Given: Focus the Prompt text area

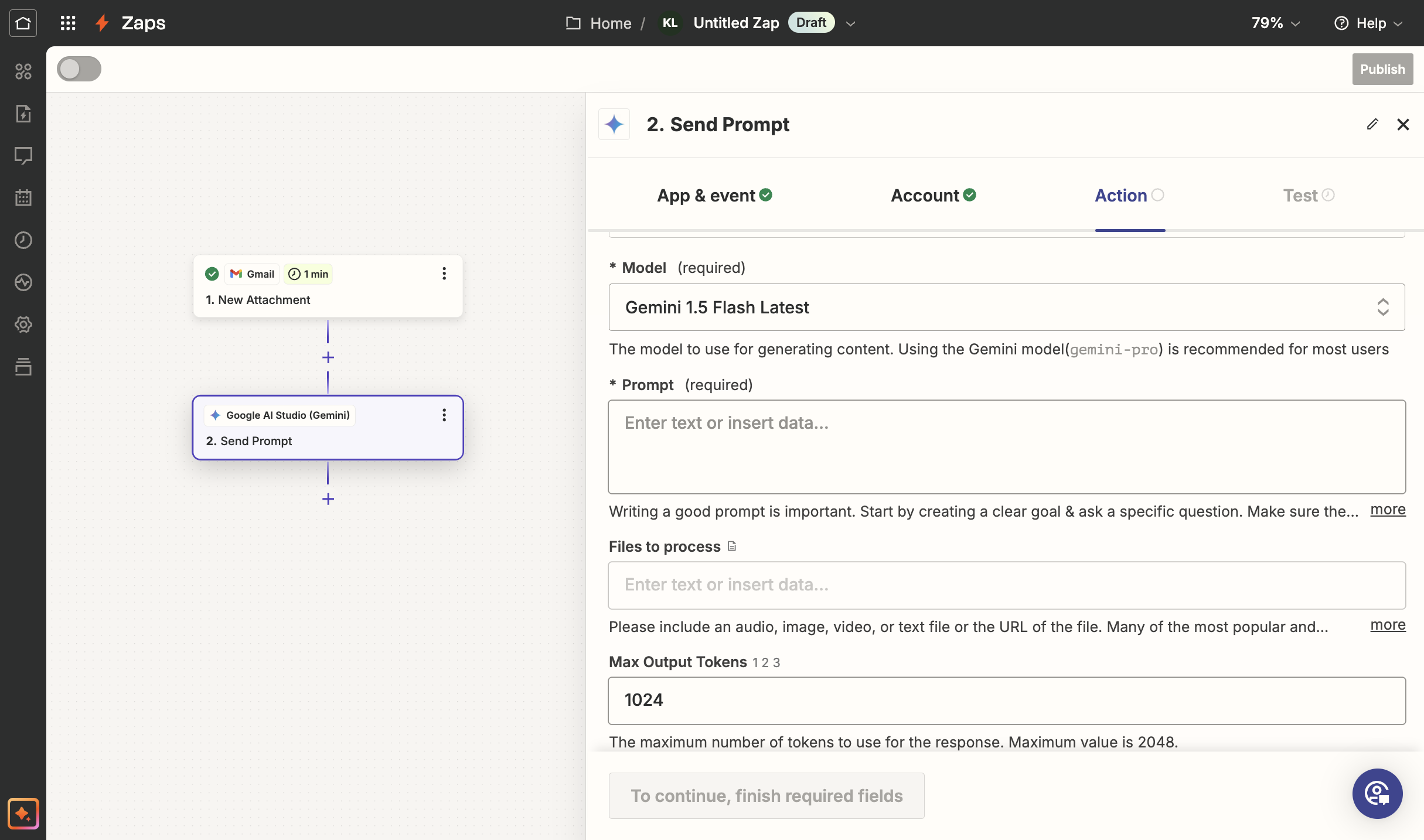Looking at the screenshot, I should coord(1007,447).
